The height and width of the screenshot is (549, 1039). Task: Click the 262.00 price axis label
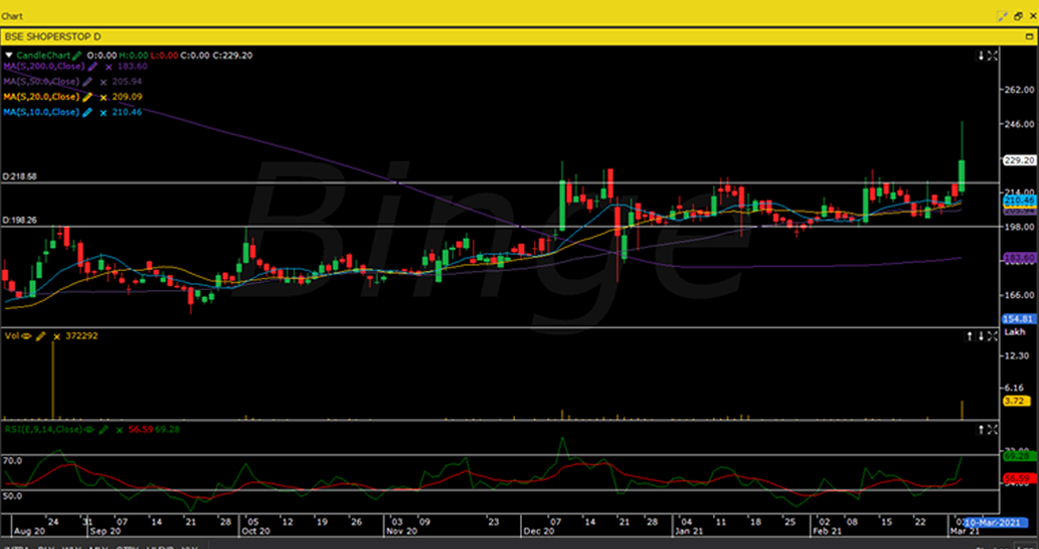[1019, 90]
